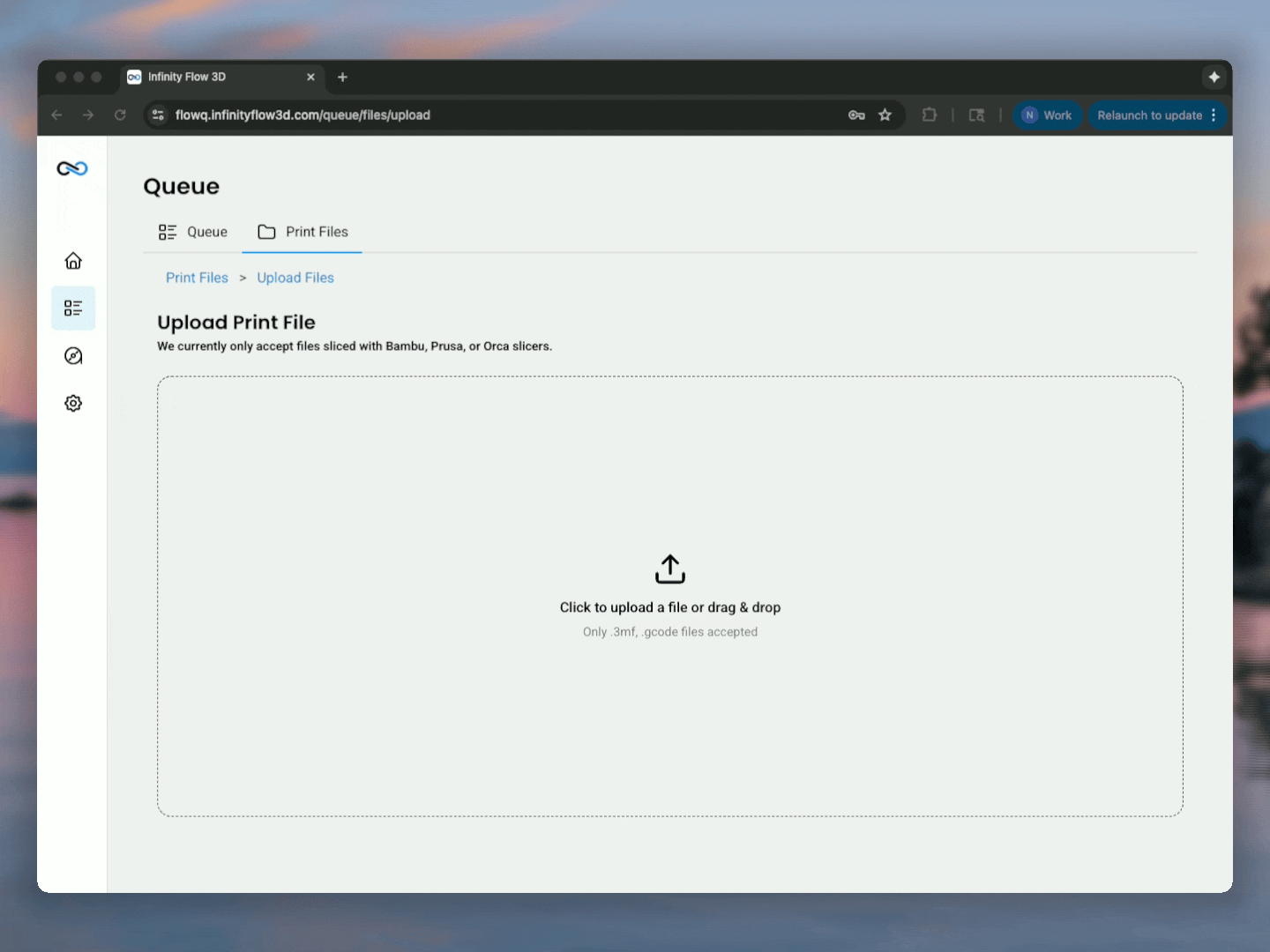Image resolution: width=1270 pixels, height=952 pixels.
Task: Open the compass icon in sidebar
Action: coord(73,356)
